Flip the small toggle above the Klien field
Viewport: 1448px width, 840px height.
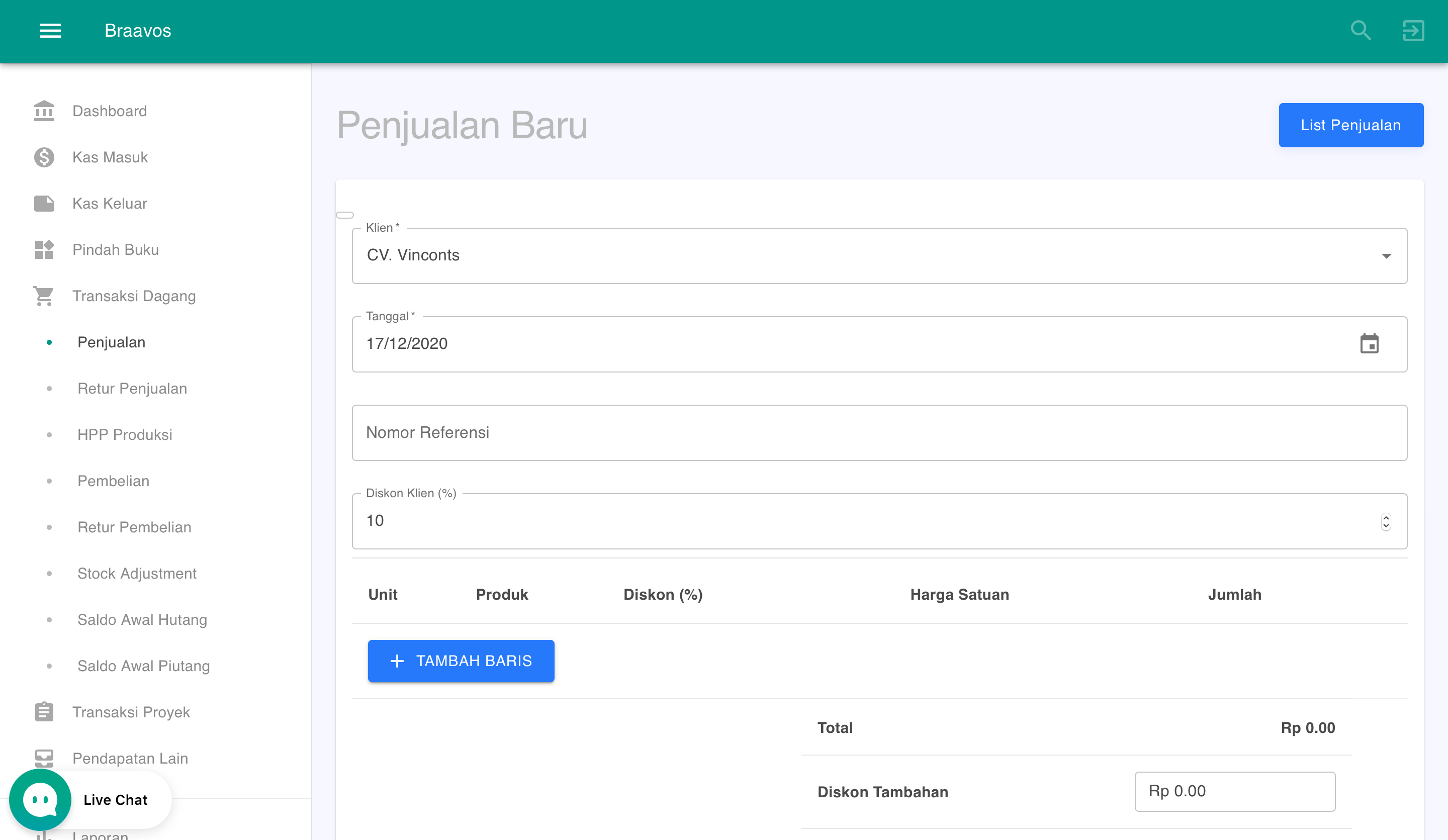[x=345, y=214]
